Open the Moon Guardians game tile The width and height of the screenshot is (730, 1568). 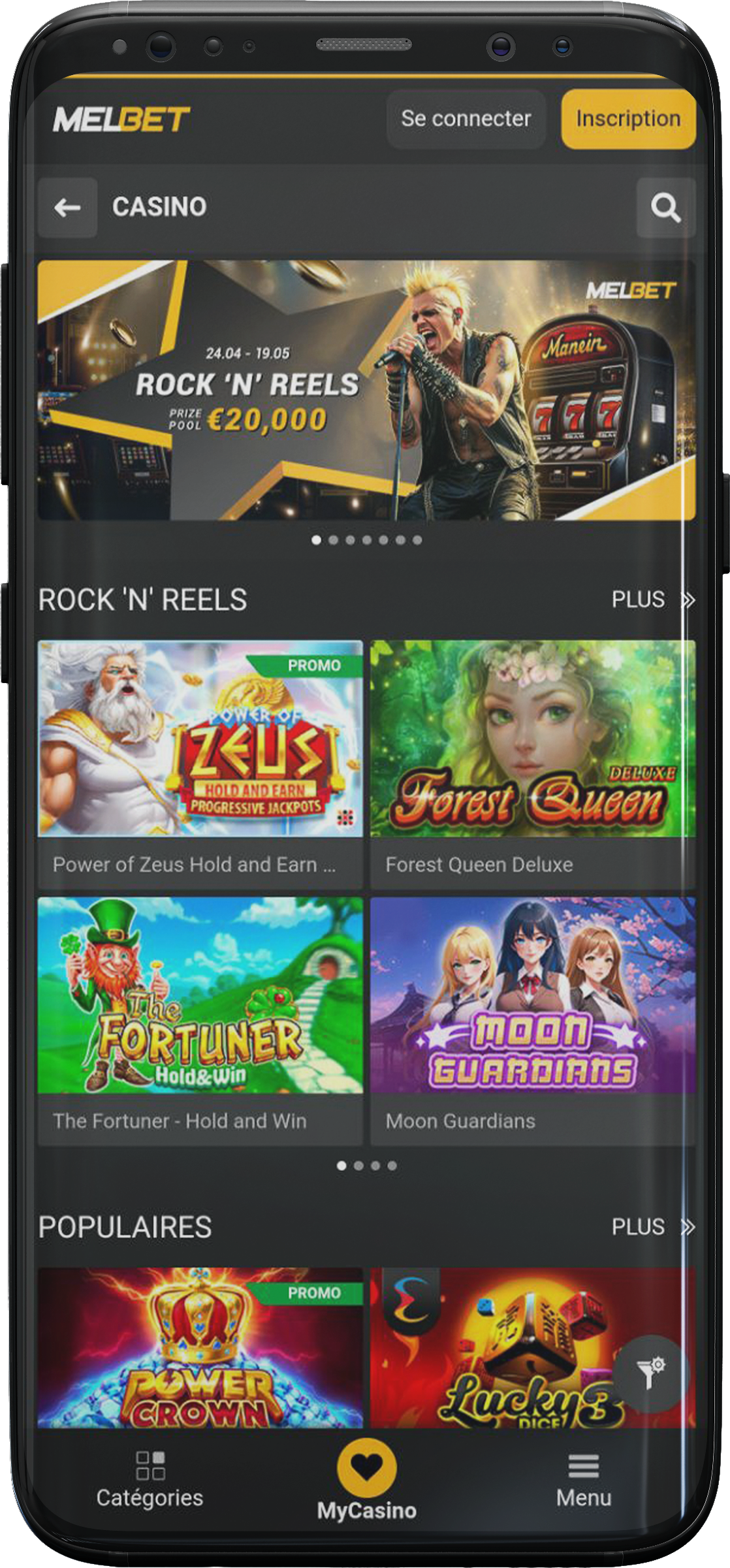pyautogui.click(x=533, y=1021)
